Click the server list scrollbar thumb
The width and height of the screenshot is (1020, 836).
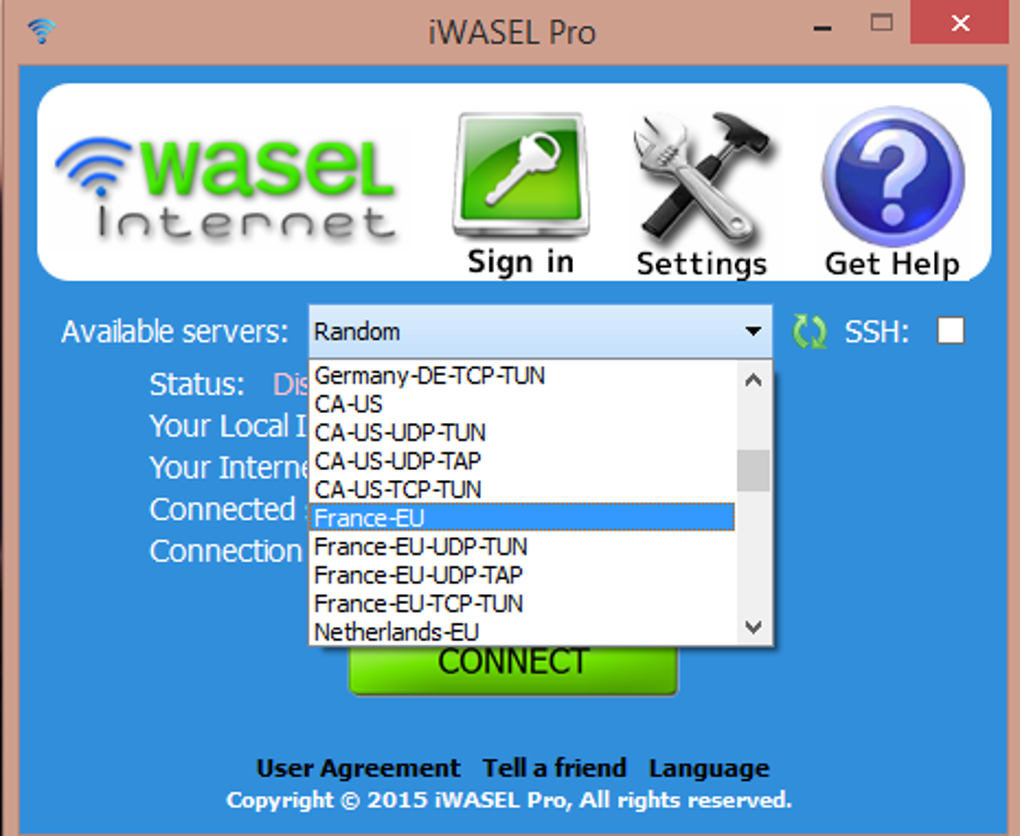click(753, 470)
